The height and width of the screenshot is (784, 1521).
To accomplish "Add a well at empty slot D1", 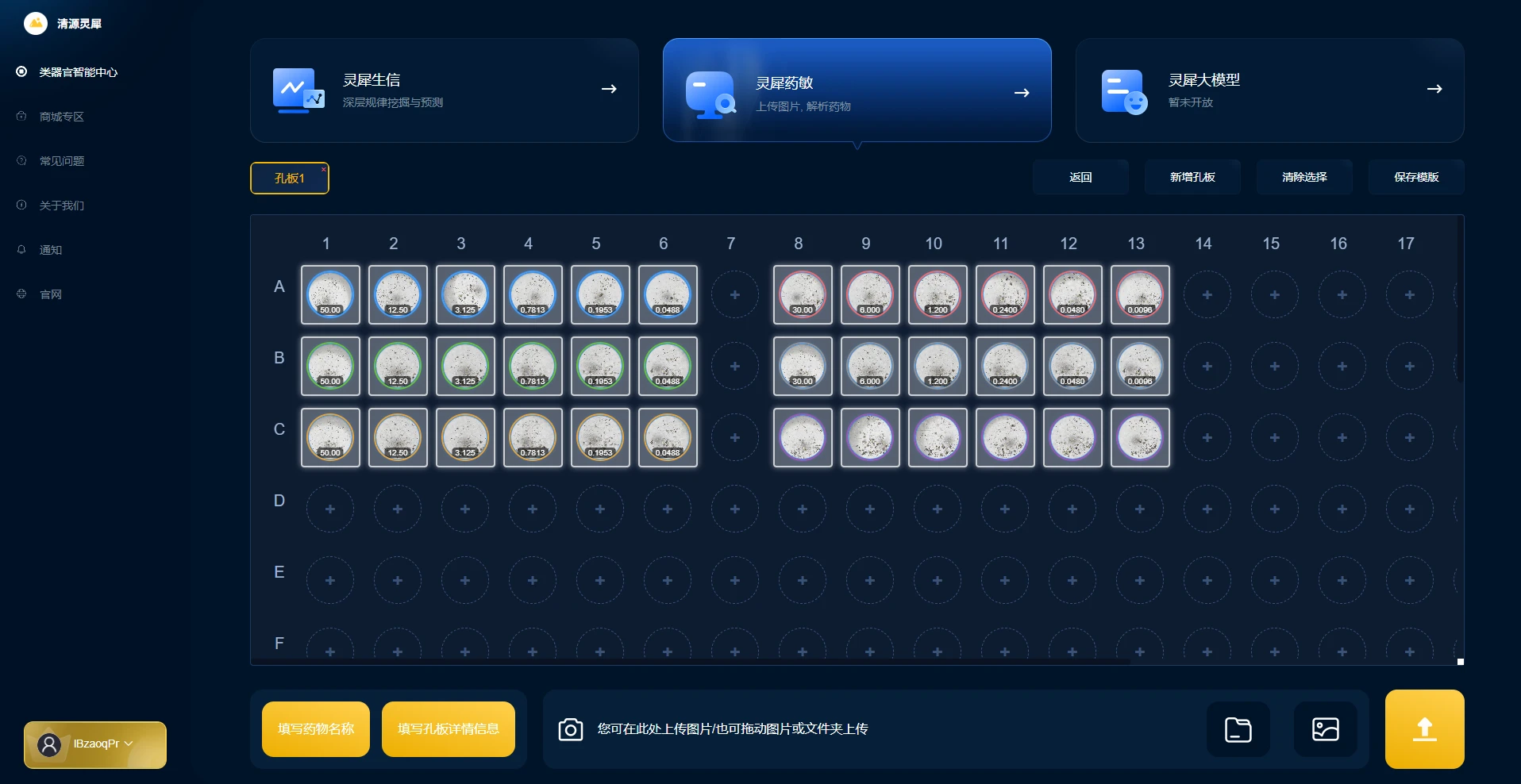I will tap(330, 509).
